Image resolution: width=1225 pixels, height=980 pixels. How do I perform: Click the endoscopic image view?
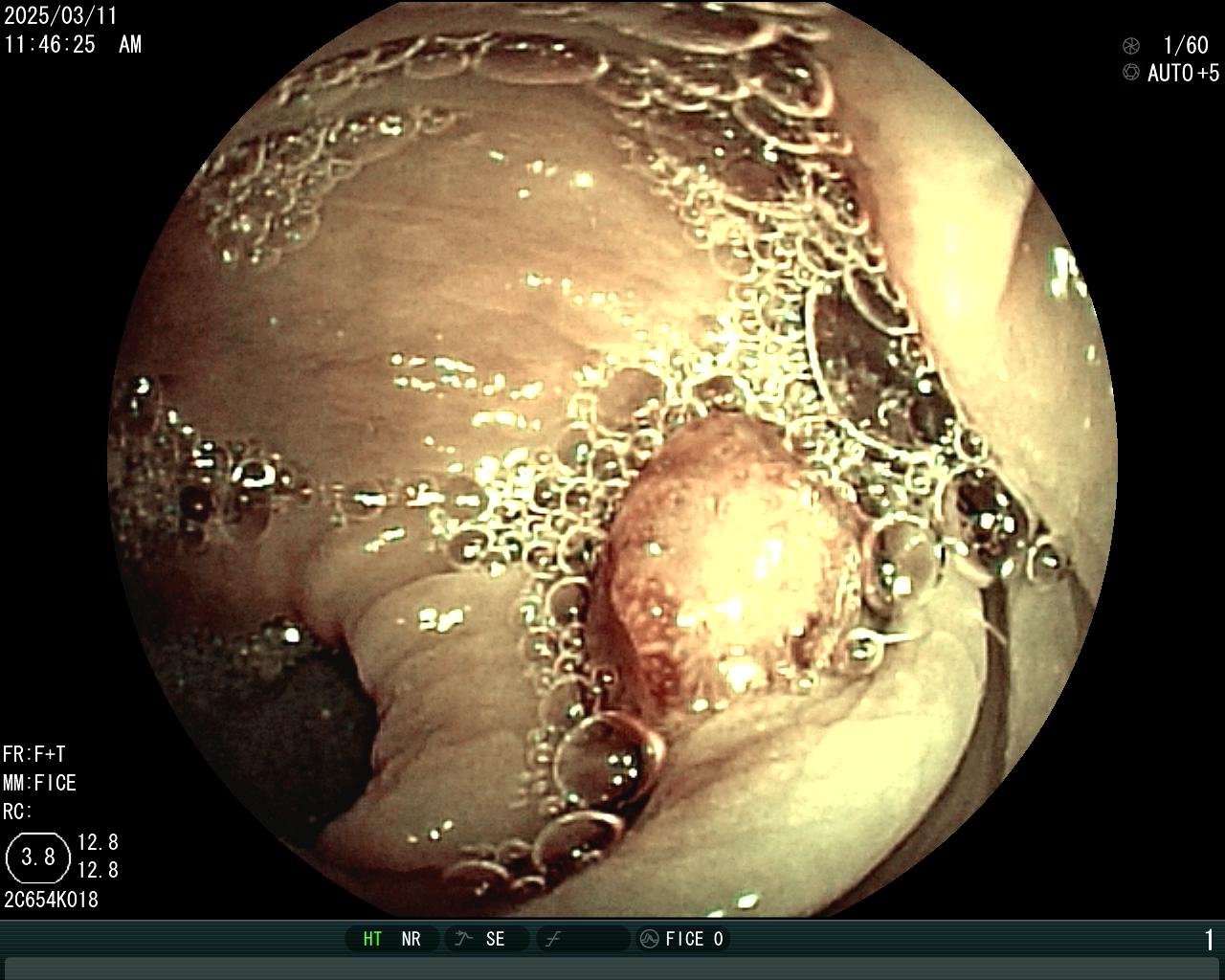click(x=612, y=459)
